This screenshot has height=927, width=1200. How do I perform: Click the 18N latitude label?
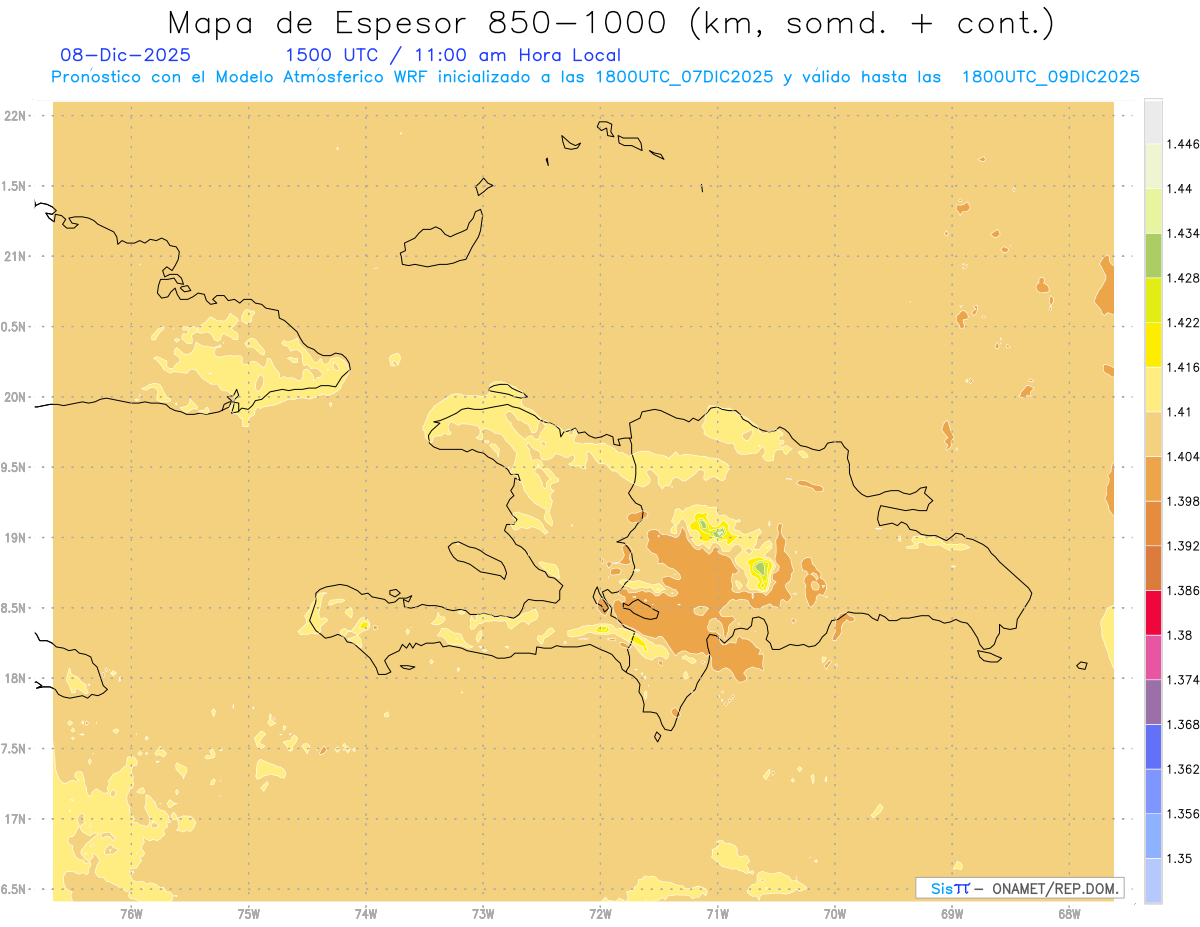point(15,678)
